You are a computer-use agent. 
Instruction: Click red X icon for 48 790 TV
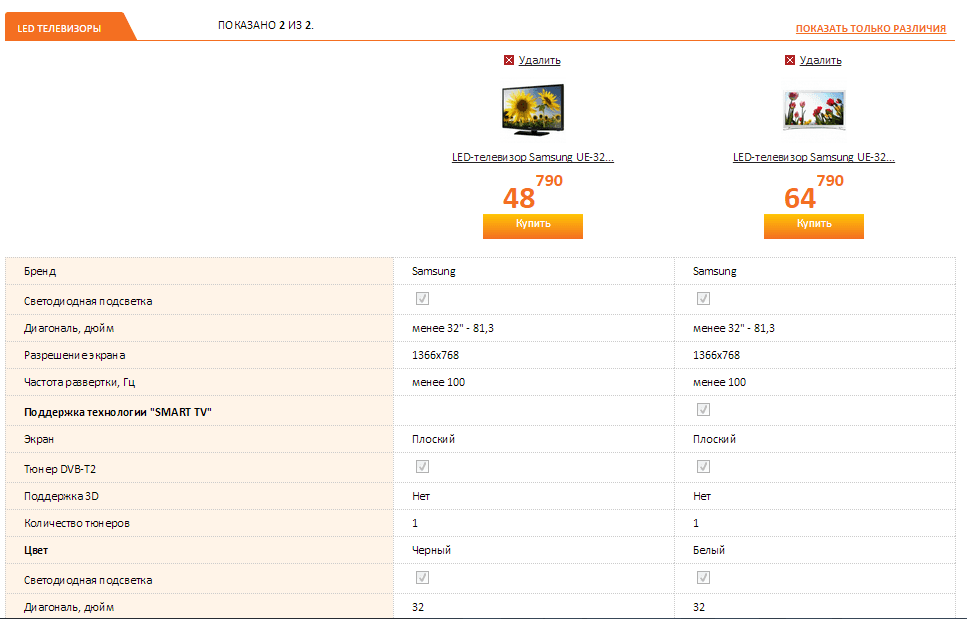tap(509, 60)
